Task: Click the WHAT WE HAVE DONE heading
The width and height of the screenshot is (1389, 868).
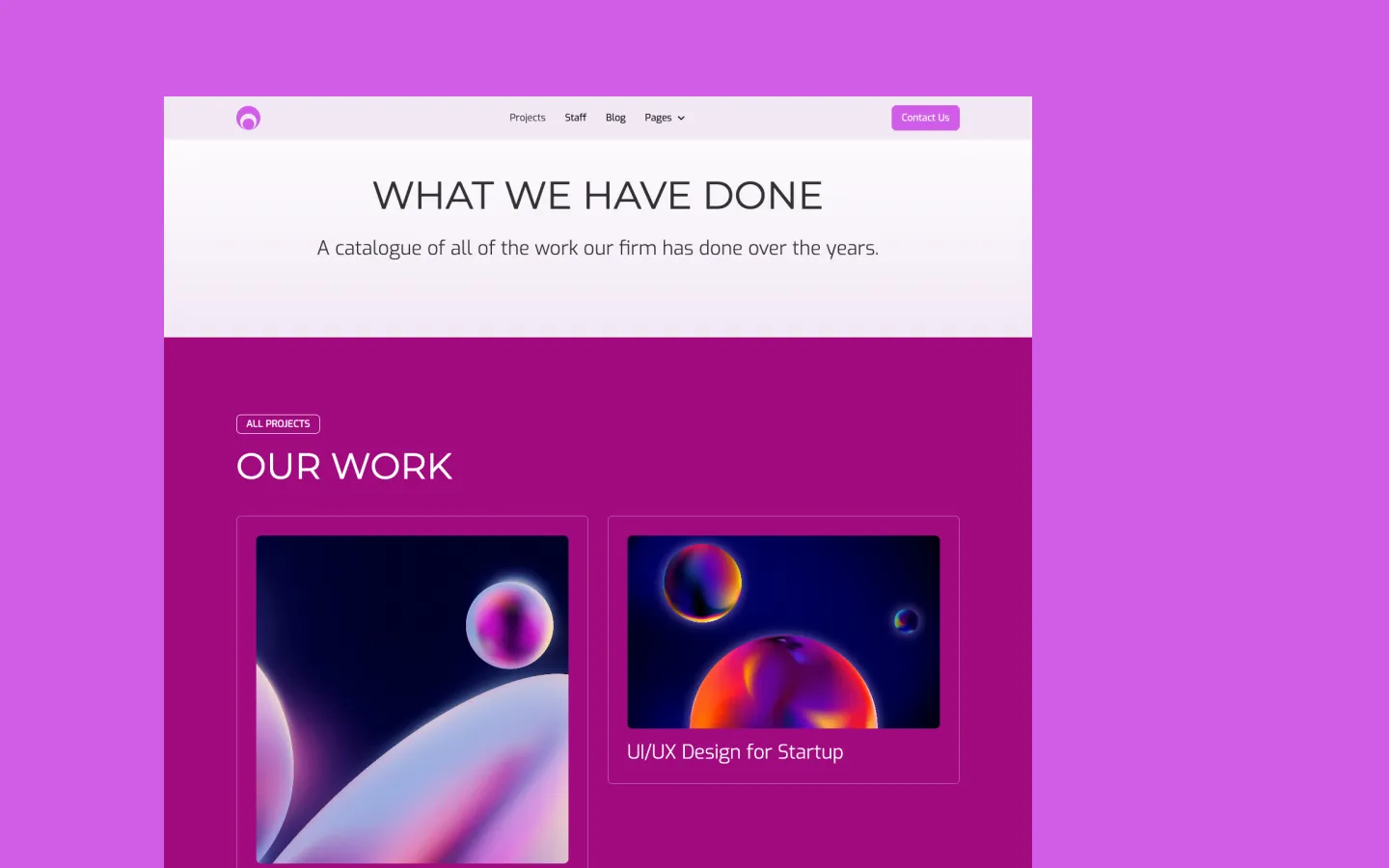Action: pyautogui.click(x=598, y=196)
